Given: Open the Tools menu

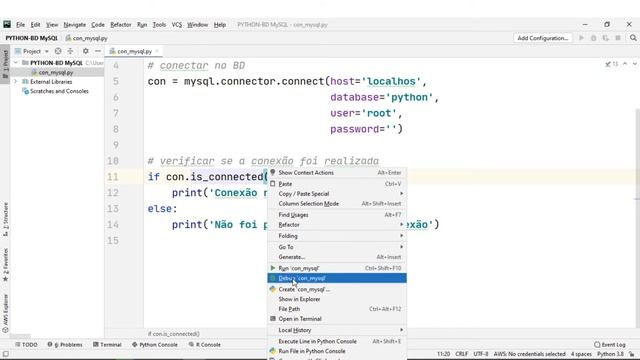Looking at the screenshot, I should (159, 25).
